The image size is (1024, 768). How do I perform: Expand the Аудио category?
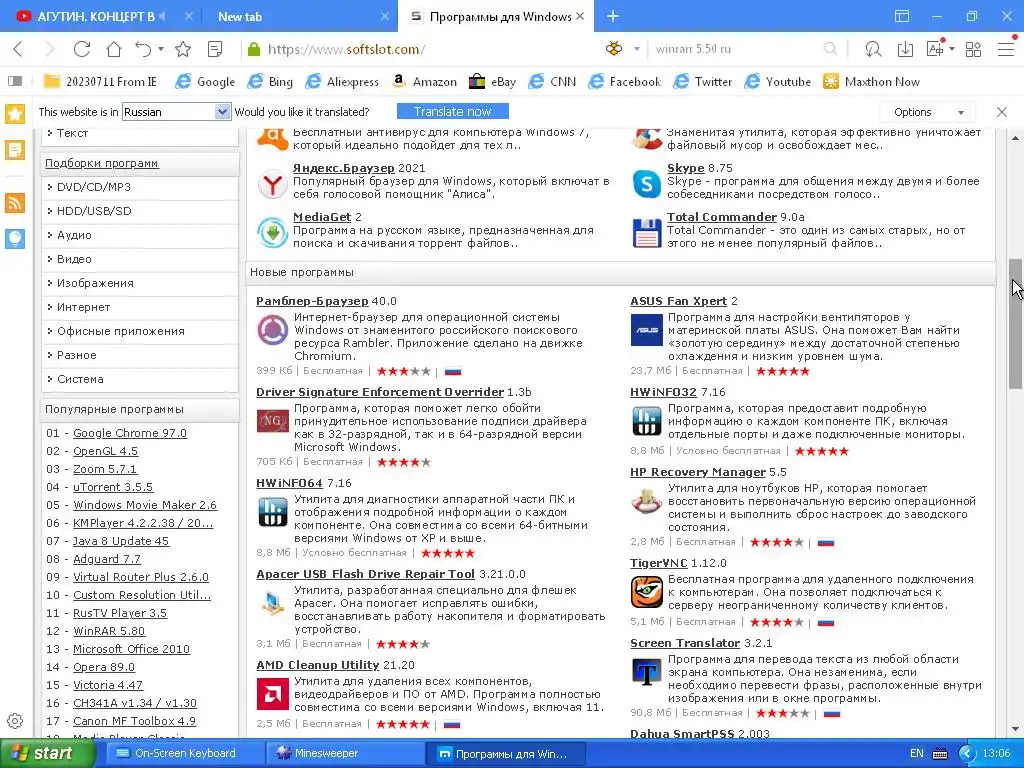[x=74, y=235]
